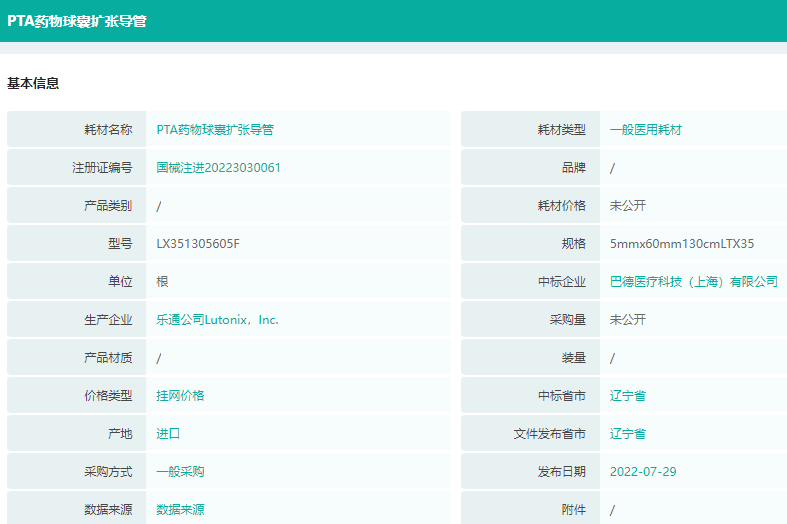787x524 pixels.
Task: Open the 数据来源 source link
Action: (x=180, y=510)
